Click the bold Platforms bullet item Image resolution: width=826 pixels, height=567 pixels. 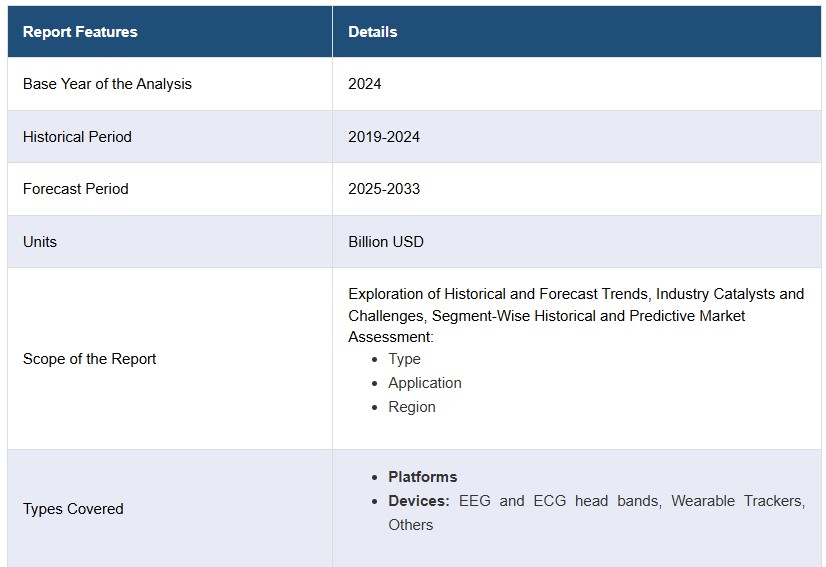click(422, 477)
